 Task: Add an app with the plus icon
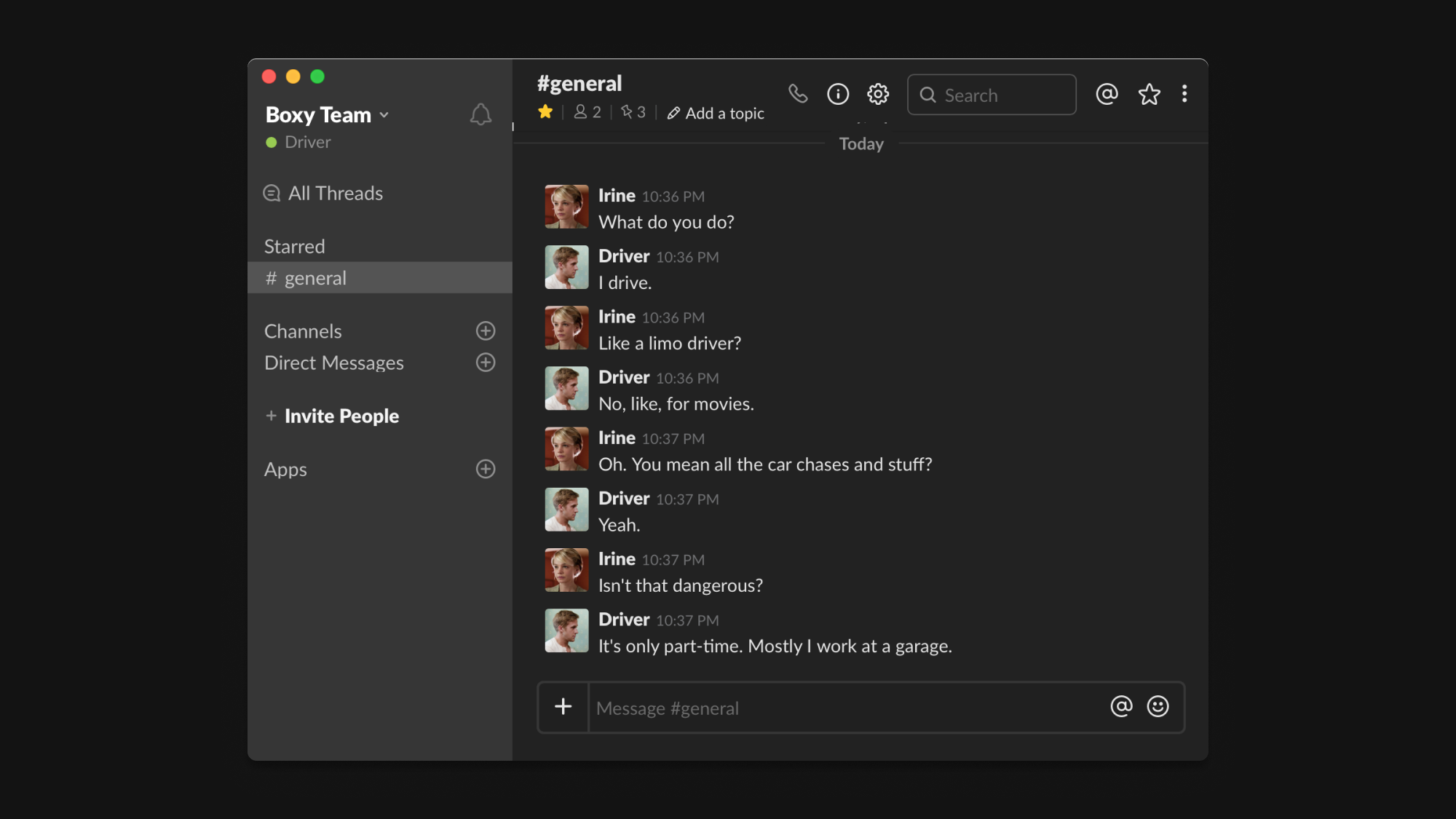(486, 469)
